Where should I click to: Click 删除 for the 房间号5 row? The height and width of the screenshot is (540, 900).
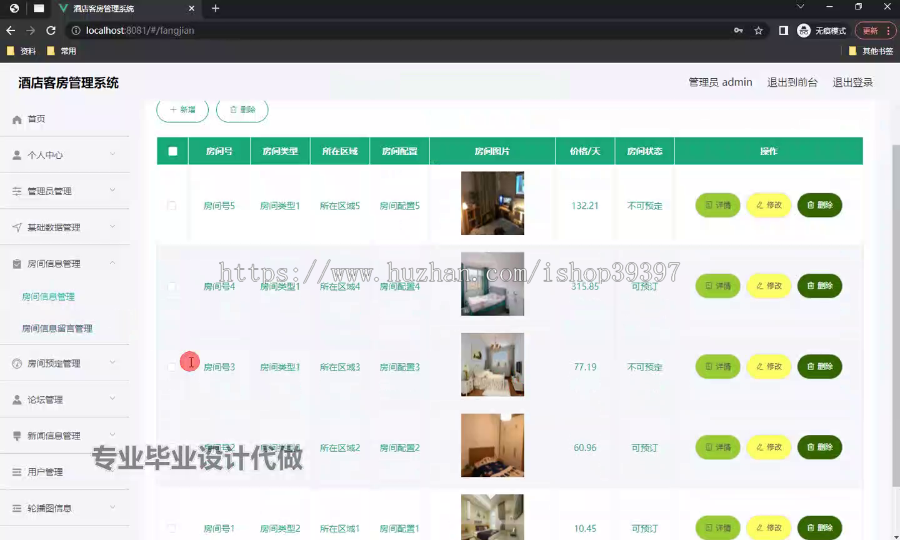coord(820,205)
